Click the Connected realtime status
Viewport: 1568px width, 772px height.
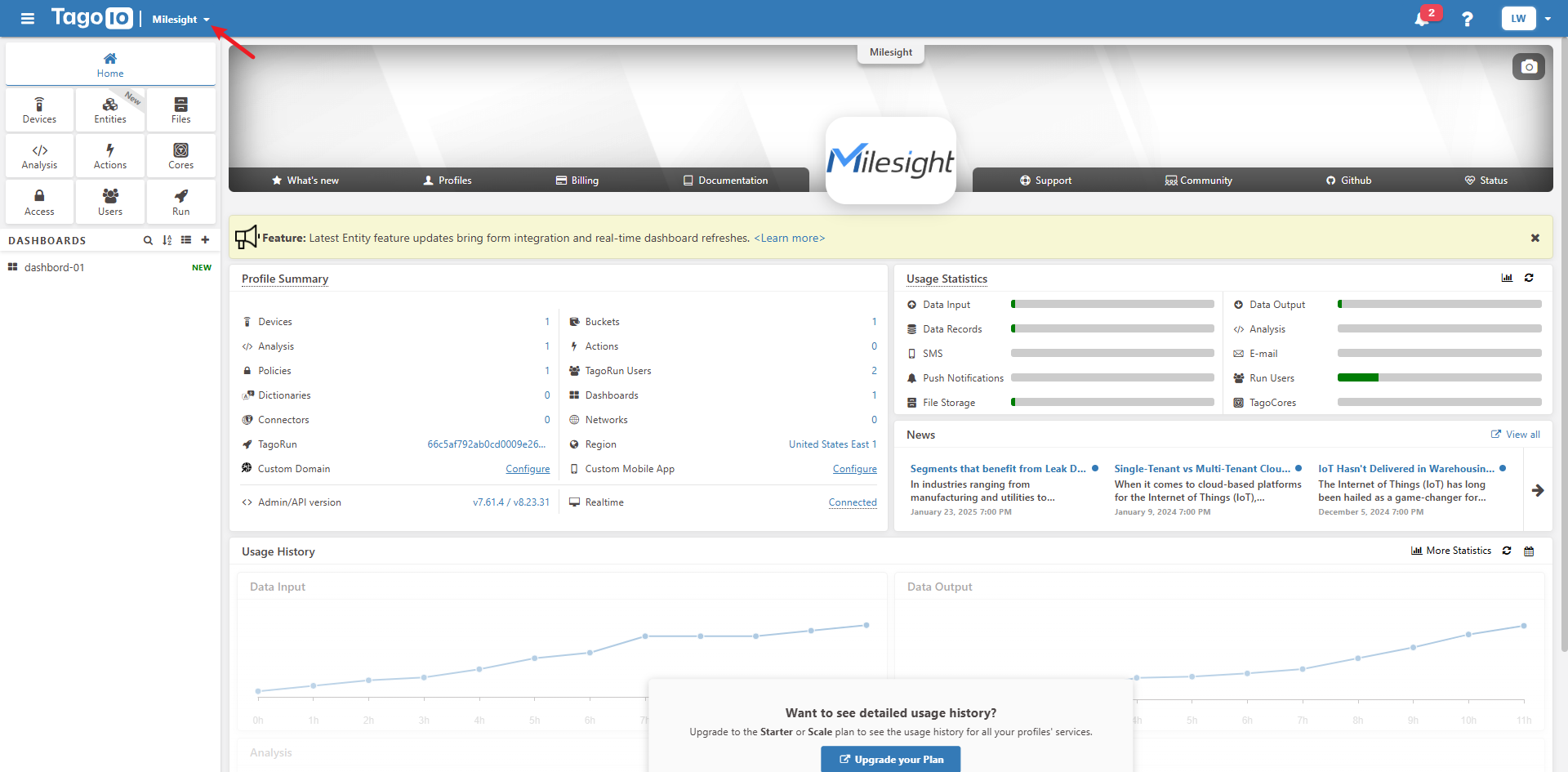coord(853,502)
